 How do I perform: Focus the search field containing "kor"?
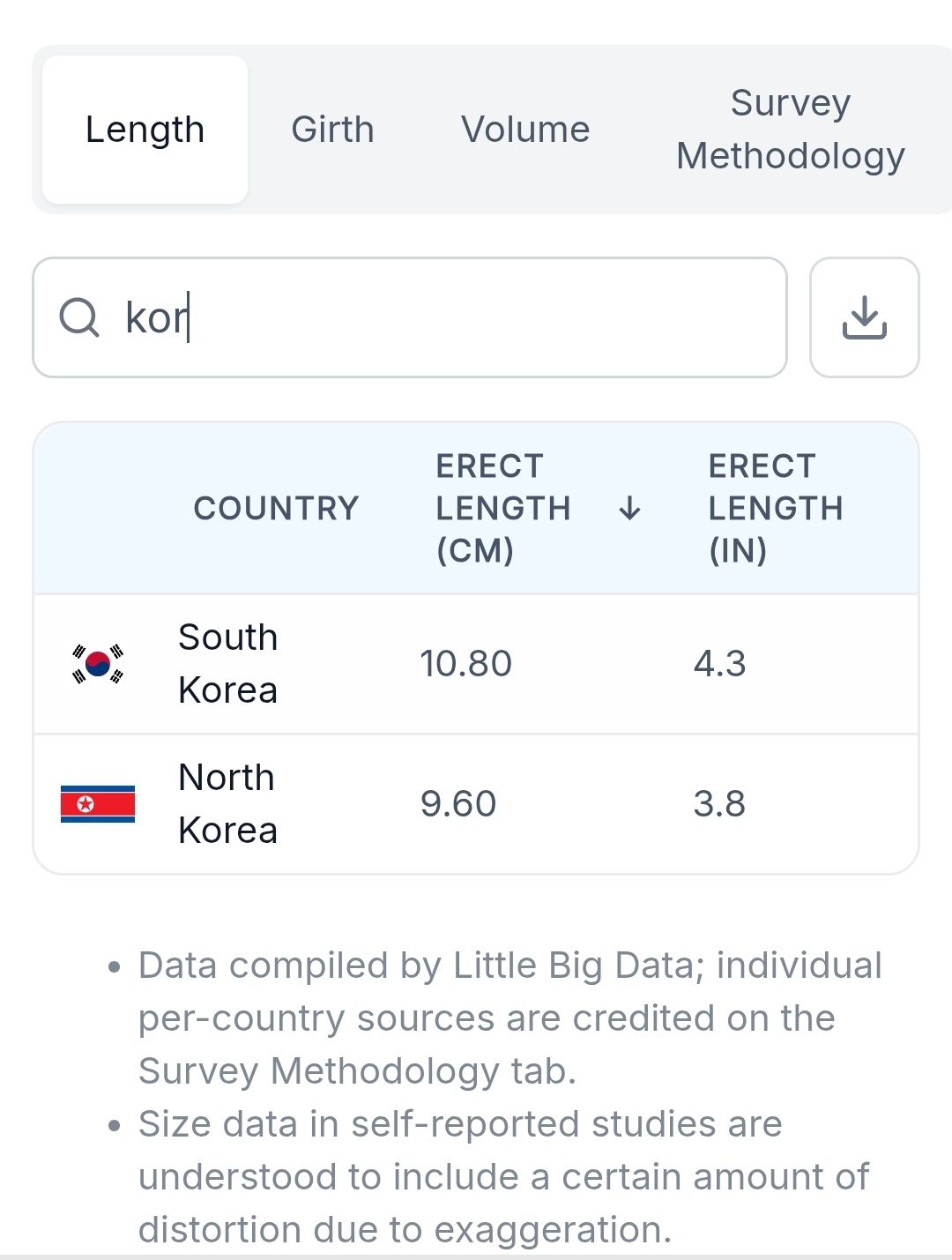point(441,317)
